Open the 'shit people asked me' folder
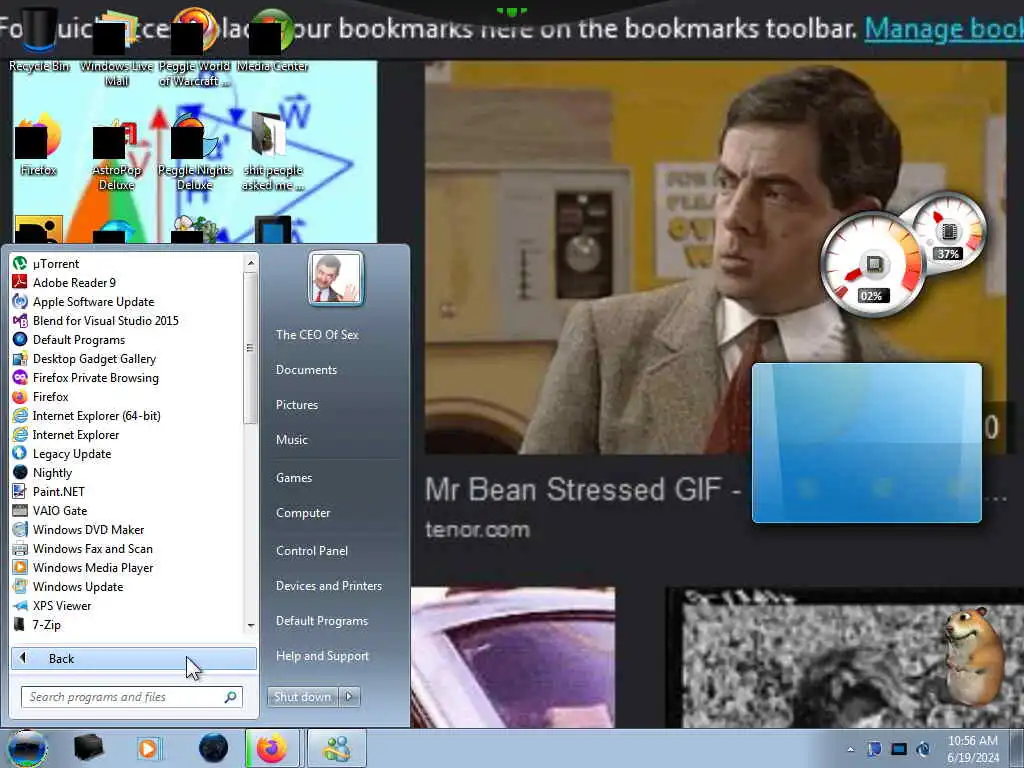This screenshot has height=768, width=1024. point(273,152)
